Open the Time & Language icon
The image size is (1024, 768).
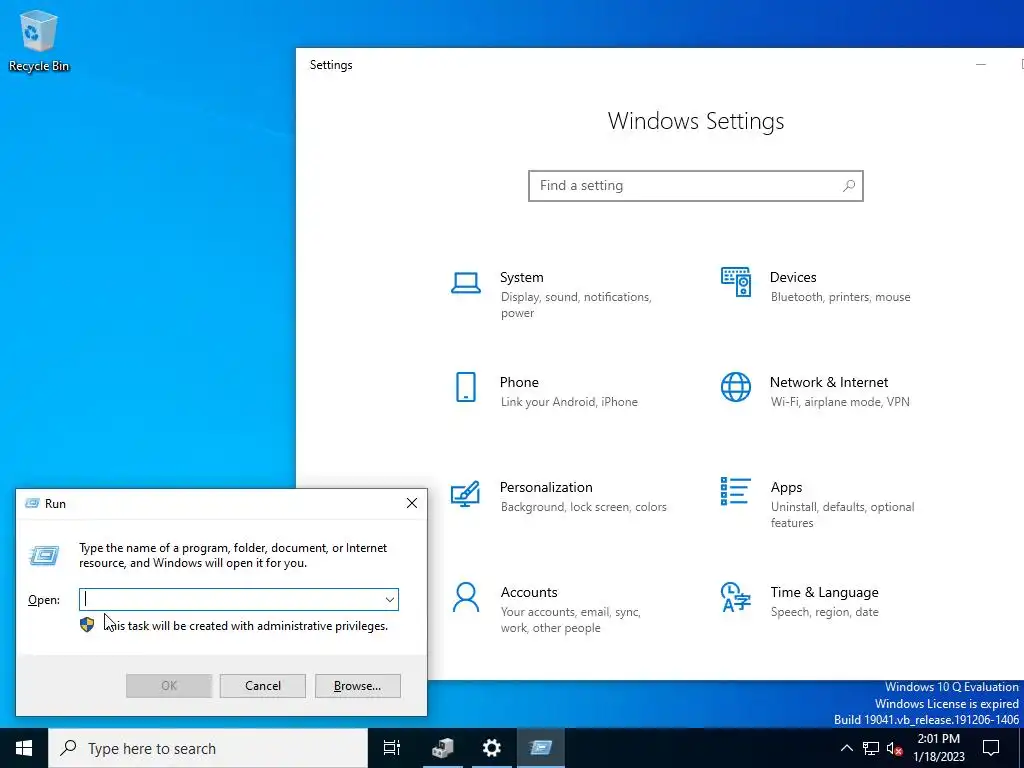[x=735, y=598]
